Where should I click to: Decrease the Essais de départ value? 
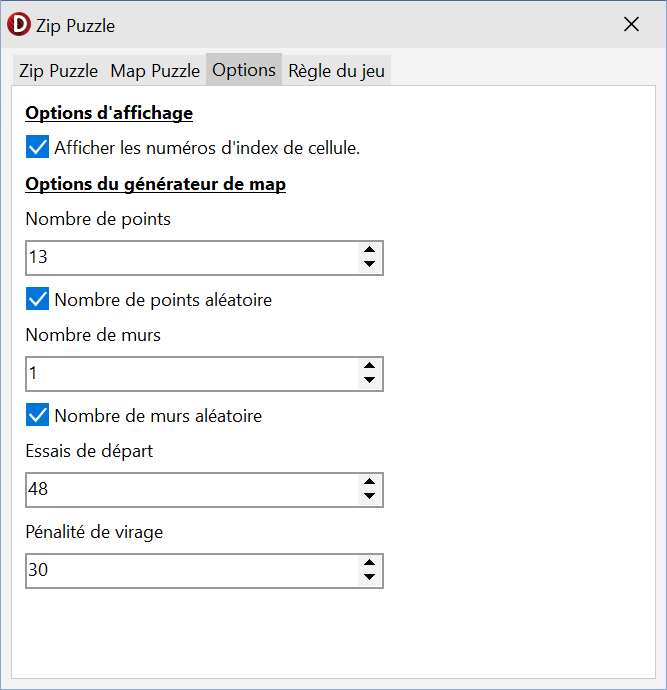[370, 497]
